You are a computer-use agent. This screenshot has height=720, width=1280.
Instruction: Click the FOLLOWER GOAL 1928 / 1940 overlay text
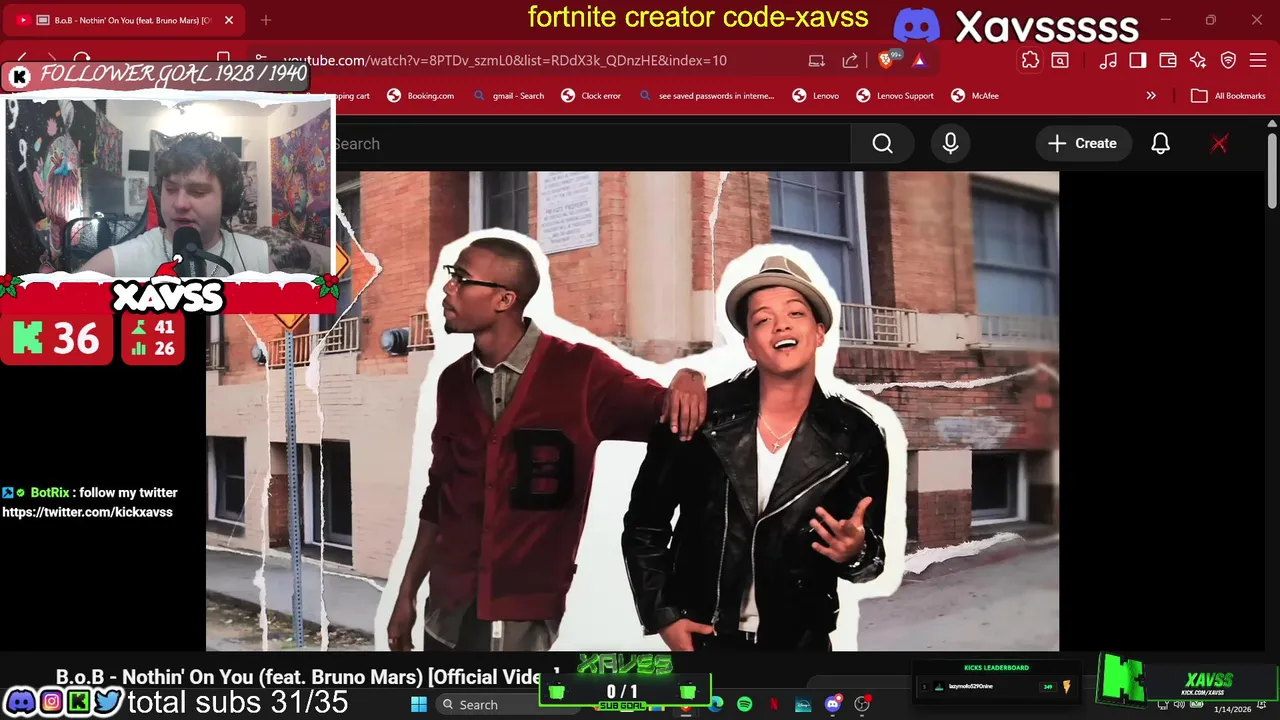click(x=173, y=74)
